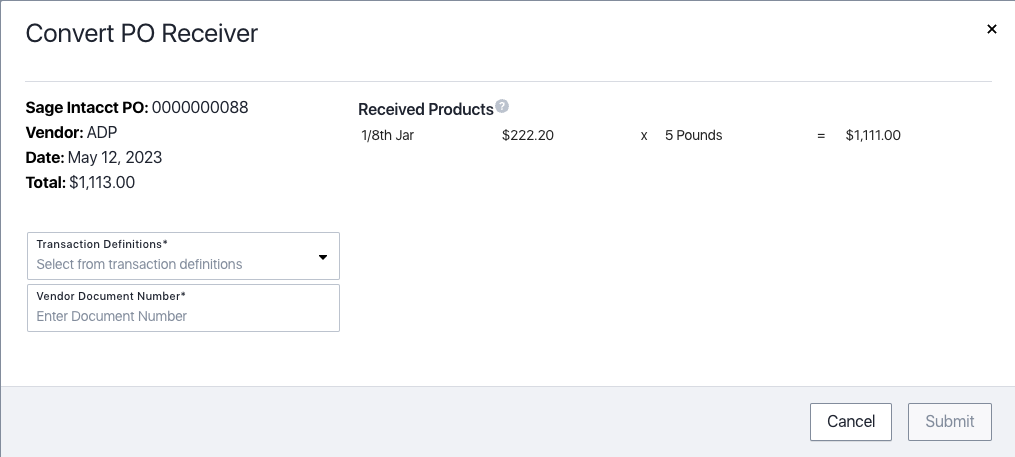Viewport: 1015px width, 457px height.
Task: Click the Transaction Definitions field label
Action: coord(101,244)
